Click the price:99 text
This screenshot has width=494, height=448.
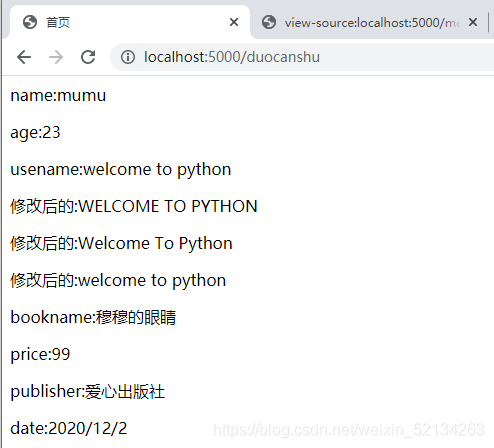[x=40, y=354]
